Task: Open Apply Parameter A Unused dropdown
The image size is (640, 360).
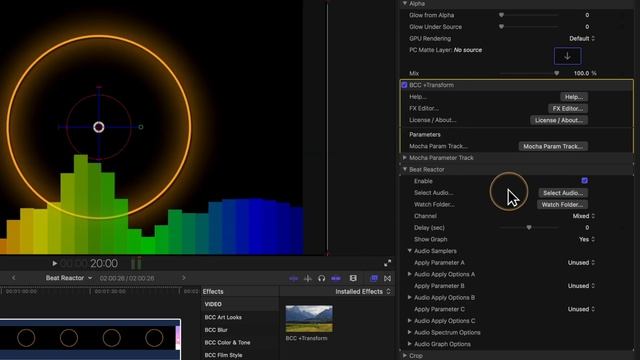Action: coord(581,262)
